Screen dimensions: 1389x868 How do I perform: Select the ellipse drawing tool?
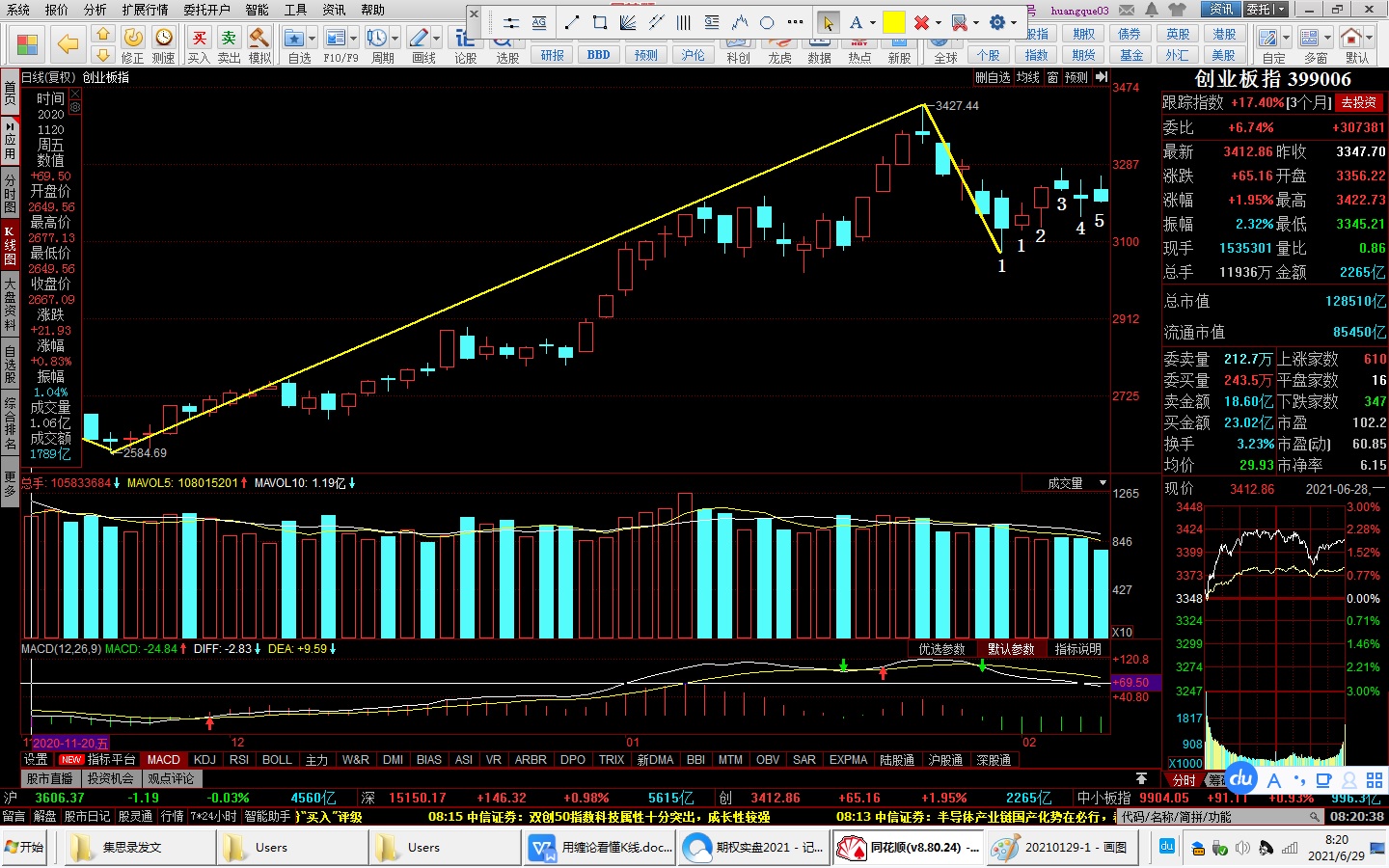(767, 22)
